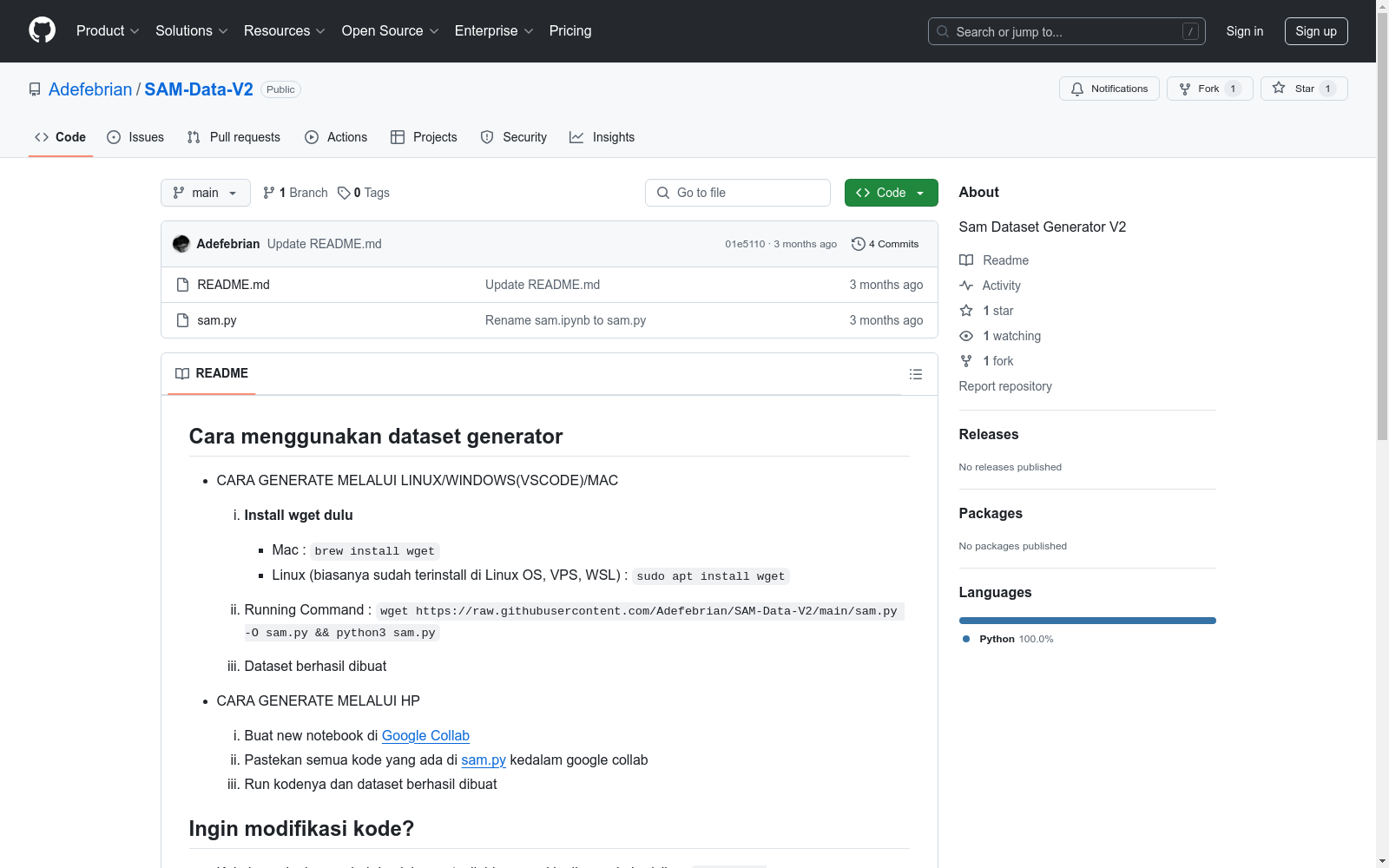Image resolution: width=1389 pixels, height=868 pixels.
Task: Expand the Product menu
Action: pyautogui.click(x=108, y=31)
